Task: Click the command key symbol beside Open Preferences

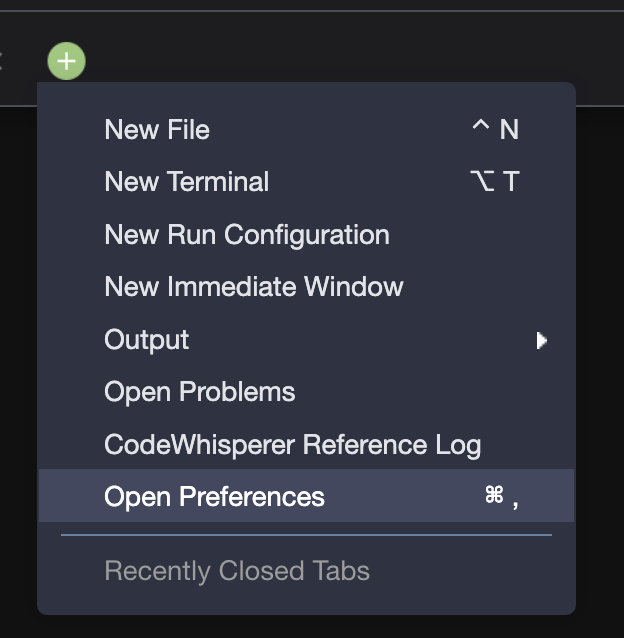Action: (x=494, y=494)
